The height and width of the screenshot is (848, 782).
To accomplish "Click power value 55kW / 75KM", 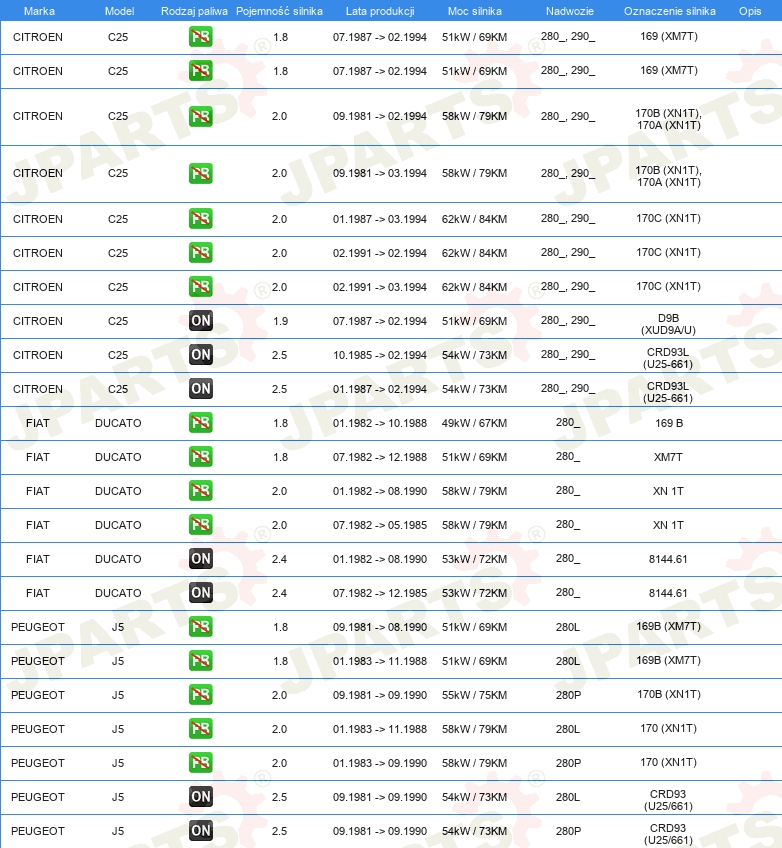I will (x=474, y=695).
